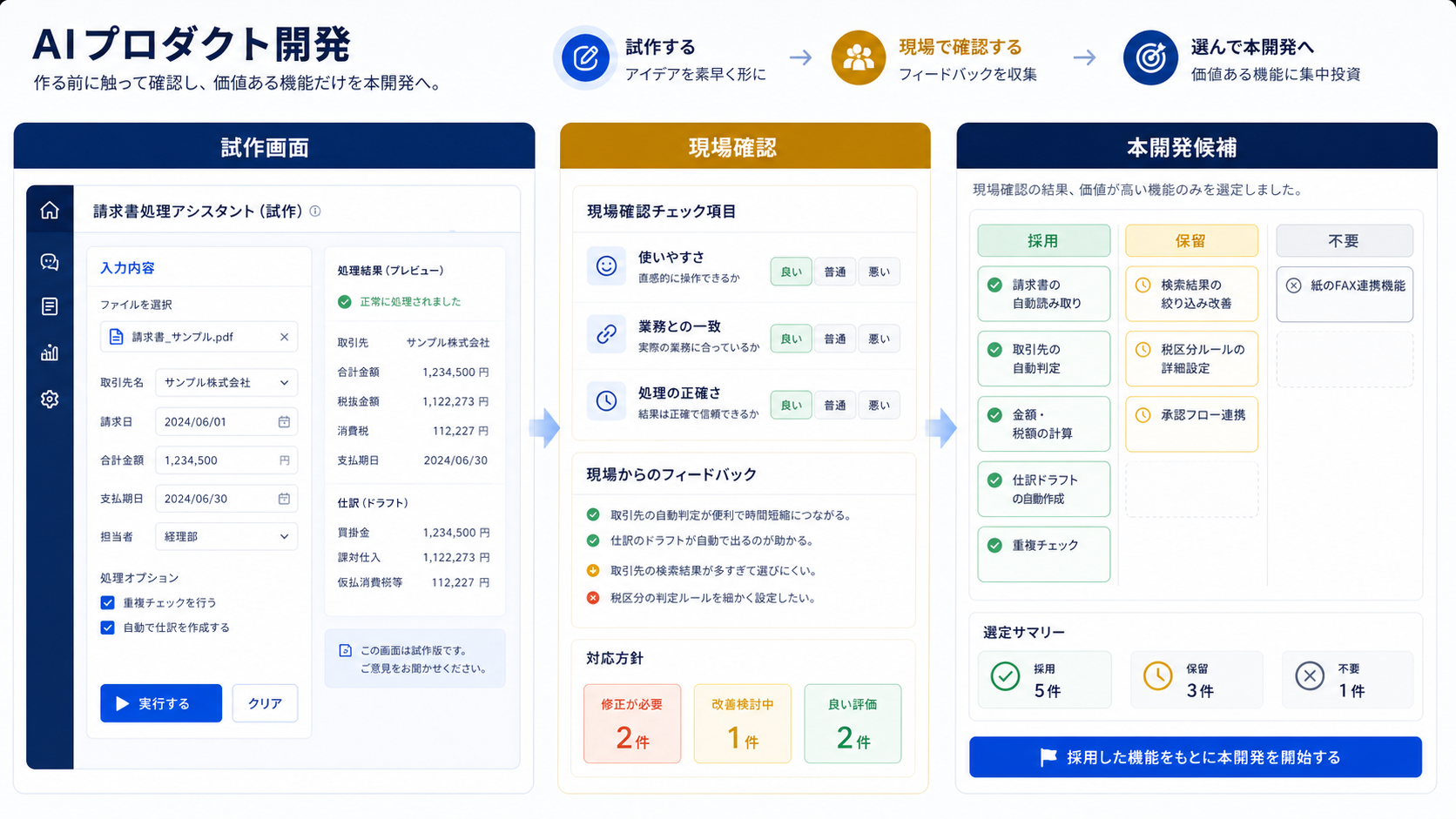Click the 選んで本開発へ target circle icon

[x=1150, y=58]
